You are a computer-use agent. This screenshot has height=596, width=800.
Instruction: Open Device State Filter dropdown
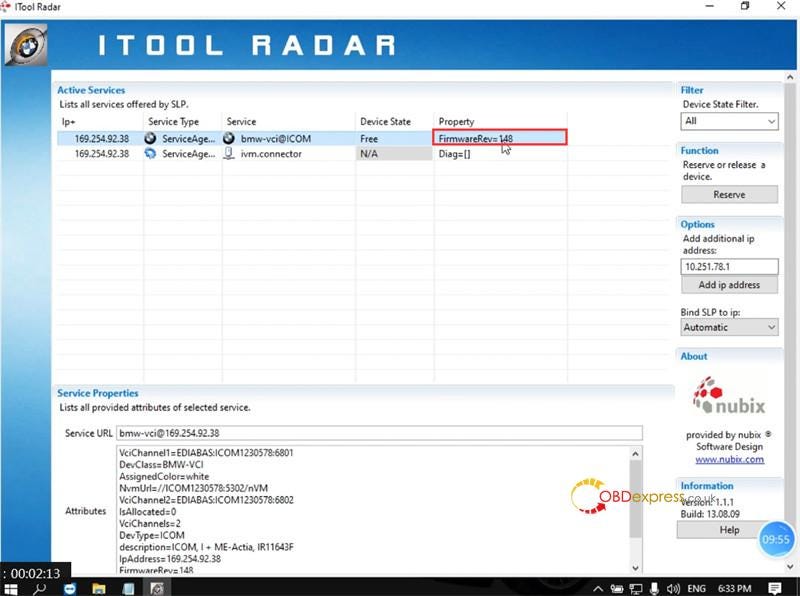point(729,121)
